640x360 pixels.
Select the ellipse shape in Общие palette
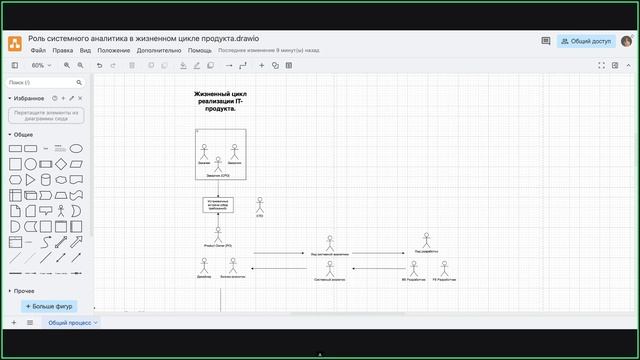click(76, 149)
